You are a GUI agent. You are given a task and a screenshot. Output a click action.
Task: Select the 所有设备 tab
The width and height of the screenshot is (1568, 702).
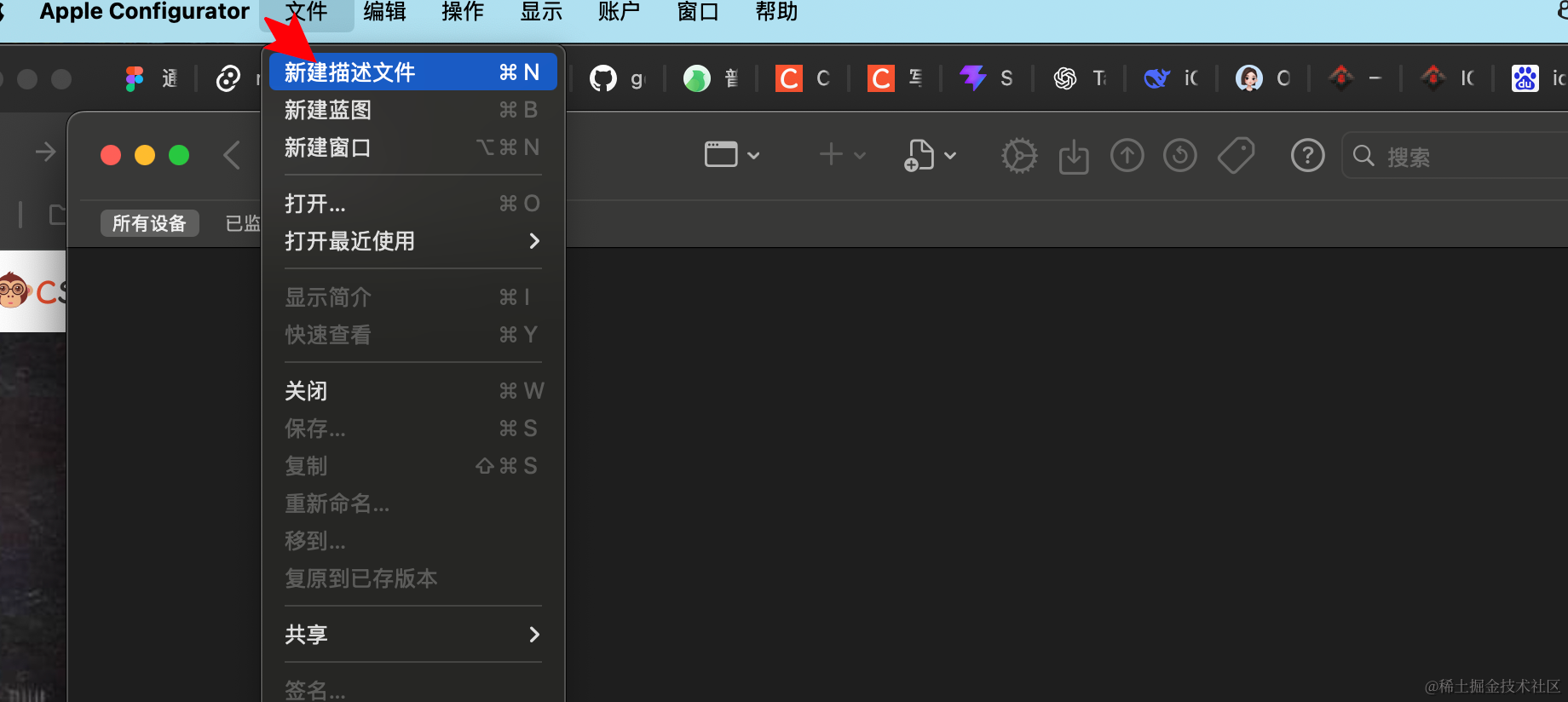point(149,223)
